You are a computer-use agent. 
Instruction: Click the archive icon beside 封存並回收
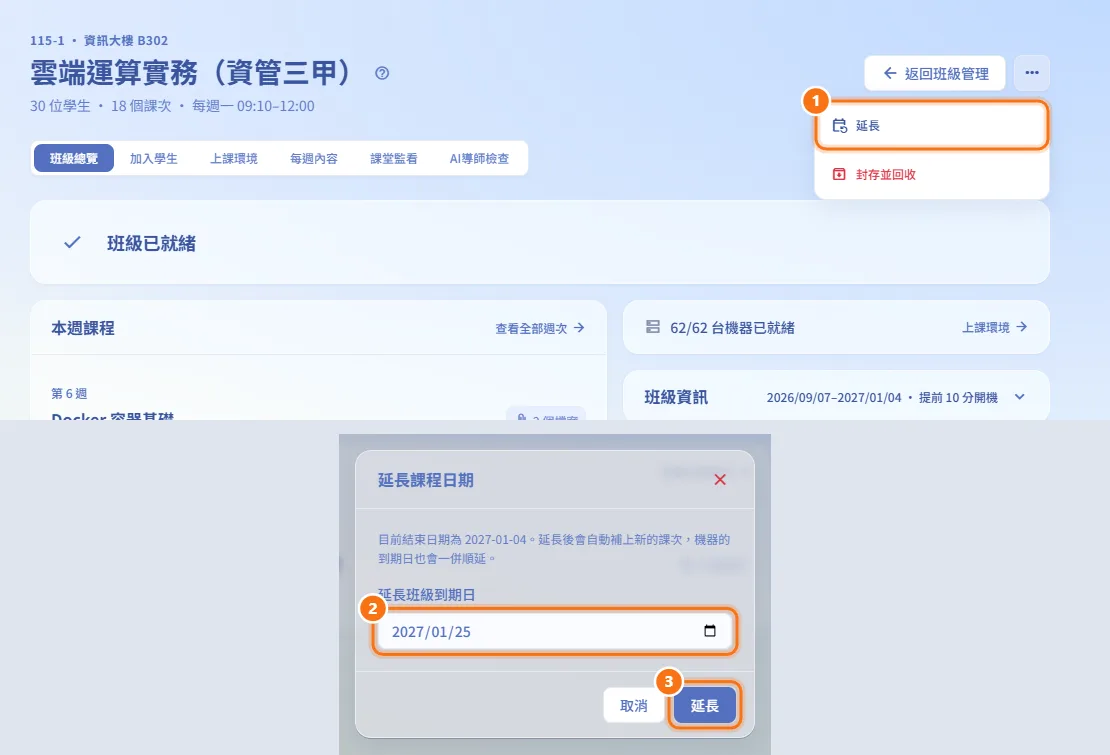point(839,174)
